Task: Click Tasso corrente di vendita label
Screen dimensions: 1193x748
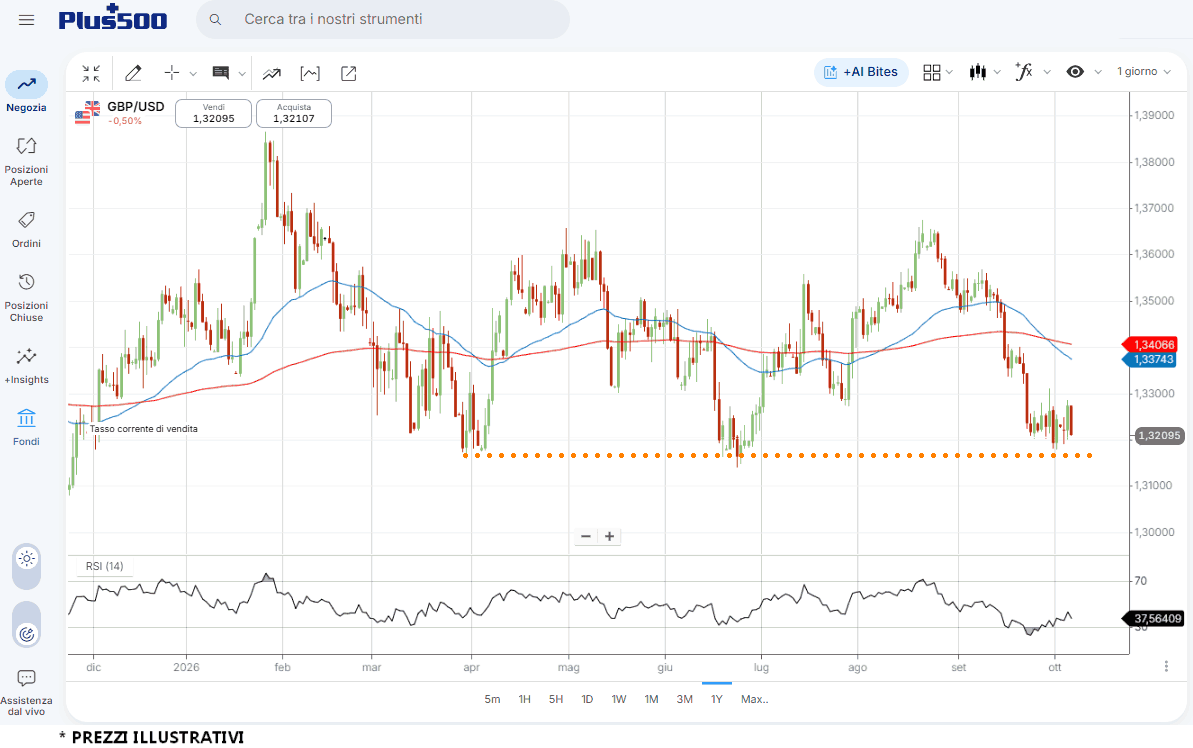Action: pos(144,429)
